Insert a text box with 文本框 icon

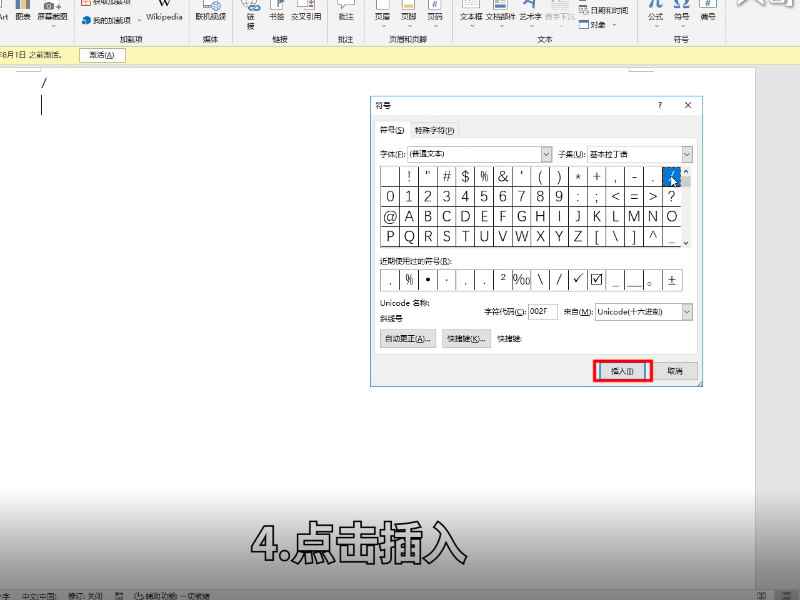click(x=471, y=13)
